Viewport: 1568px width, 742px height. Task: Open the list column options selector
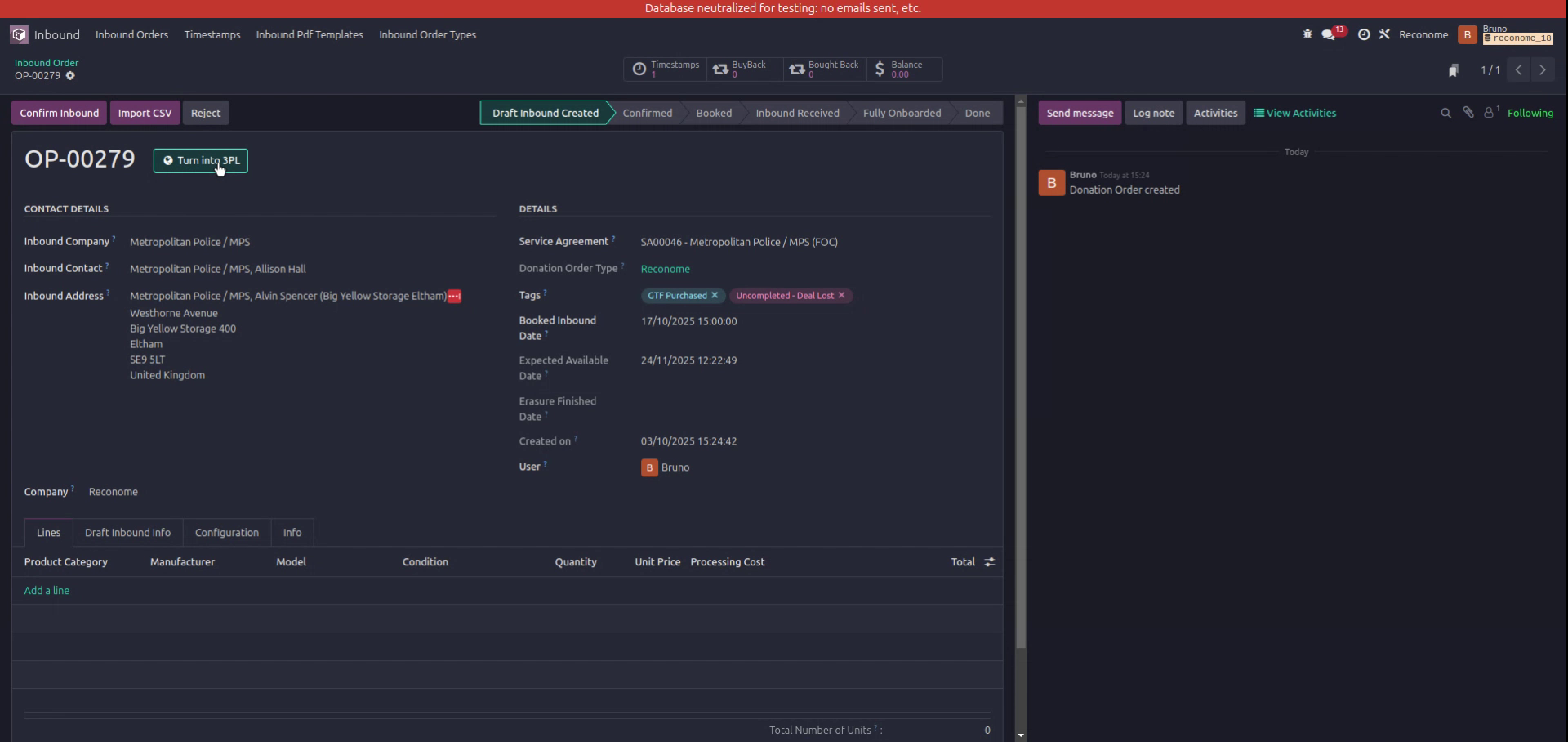tap(989, 562)
